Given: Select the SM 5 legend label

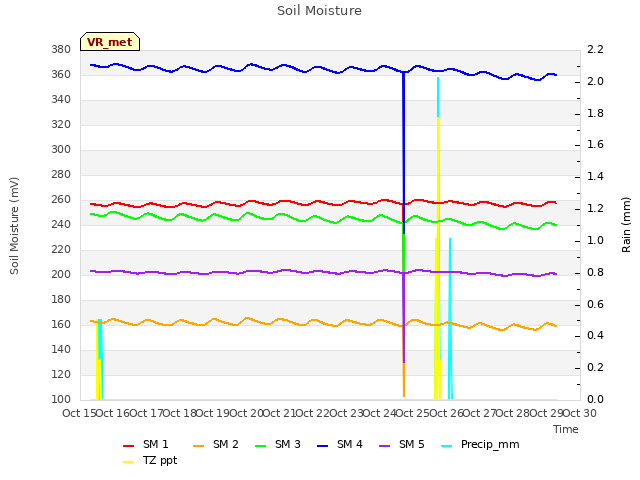Looking at the screenshot, I should coord(412,444).
